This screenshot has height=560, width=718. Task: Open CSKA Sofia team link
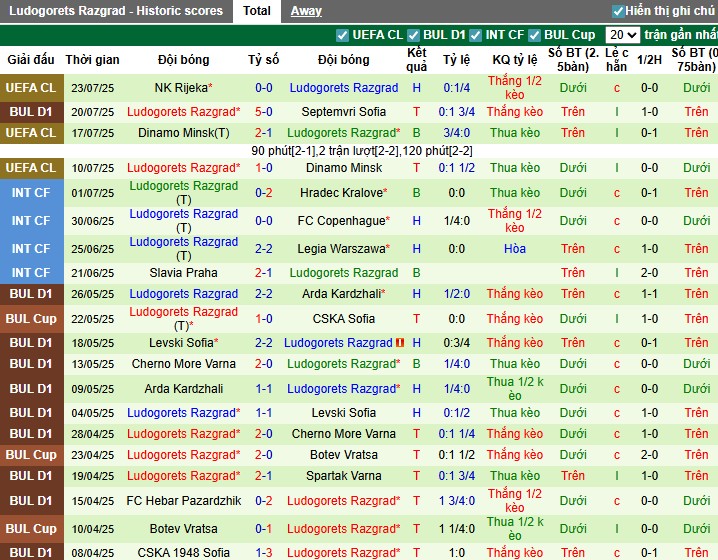pos(343,319)
